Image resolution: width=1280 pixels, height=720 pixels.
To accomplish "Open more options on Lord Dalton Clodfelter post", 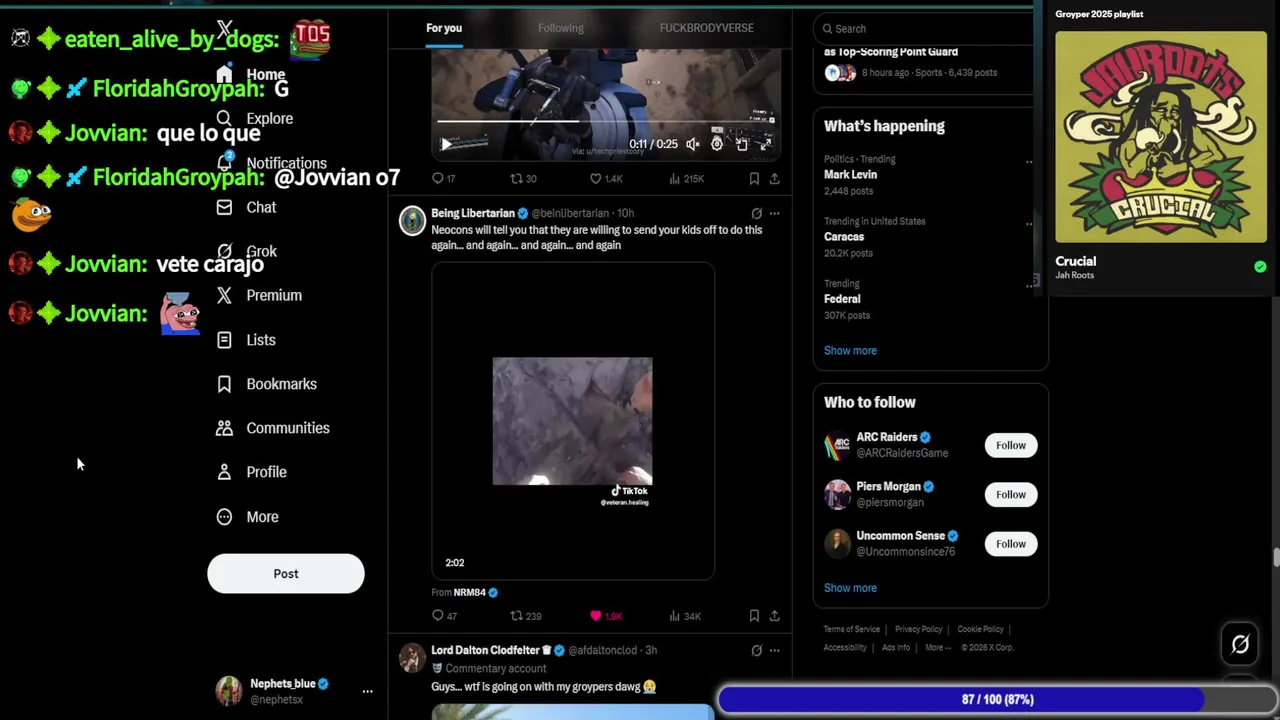I will click(774, 650).
